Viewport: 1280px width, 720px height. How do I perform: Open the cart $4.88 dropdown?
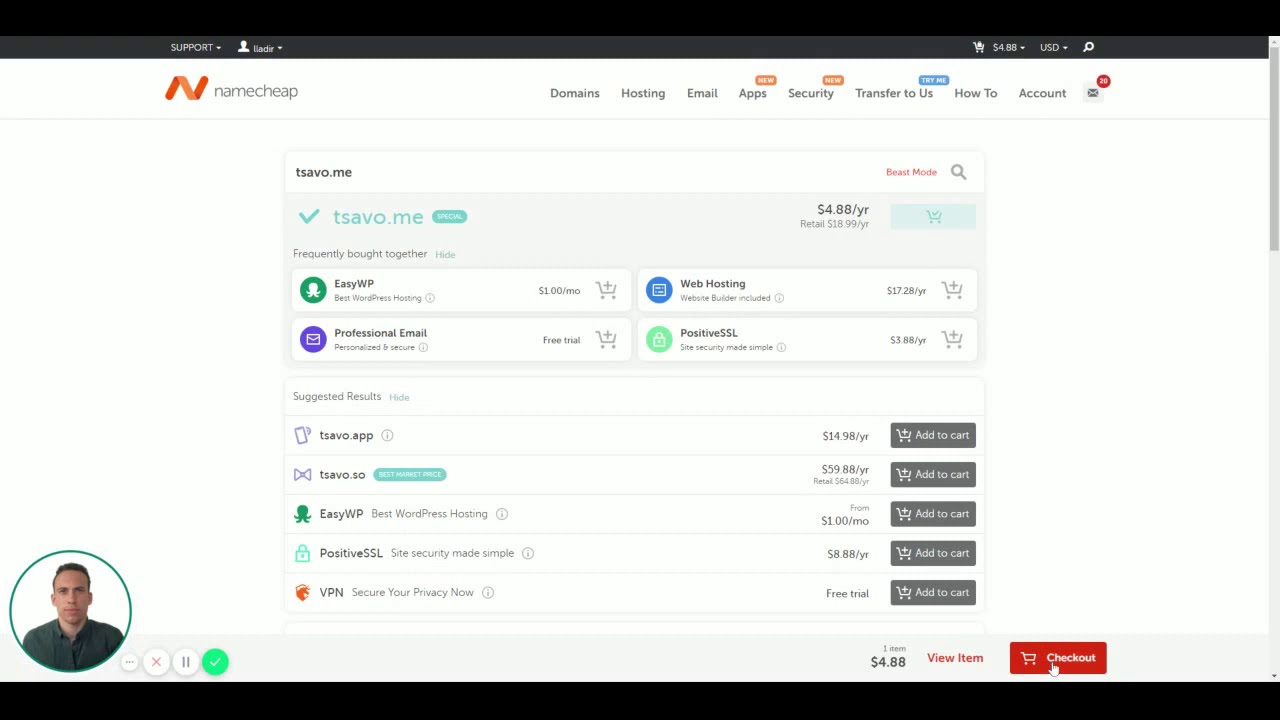click(998, 47)
